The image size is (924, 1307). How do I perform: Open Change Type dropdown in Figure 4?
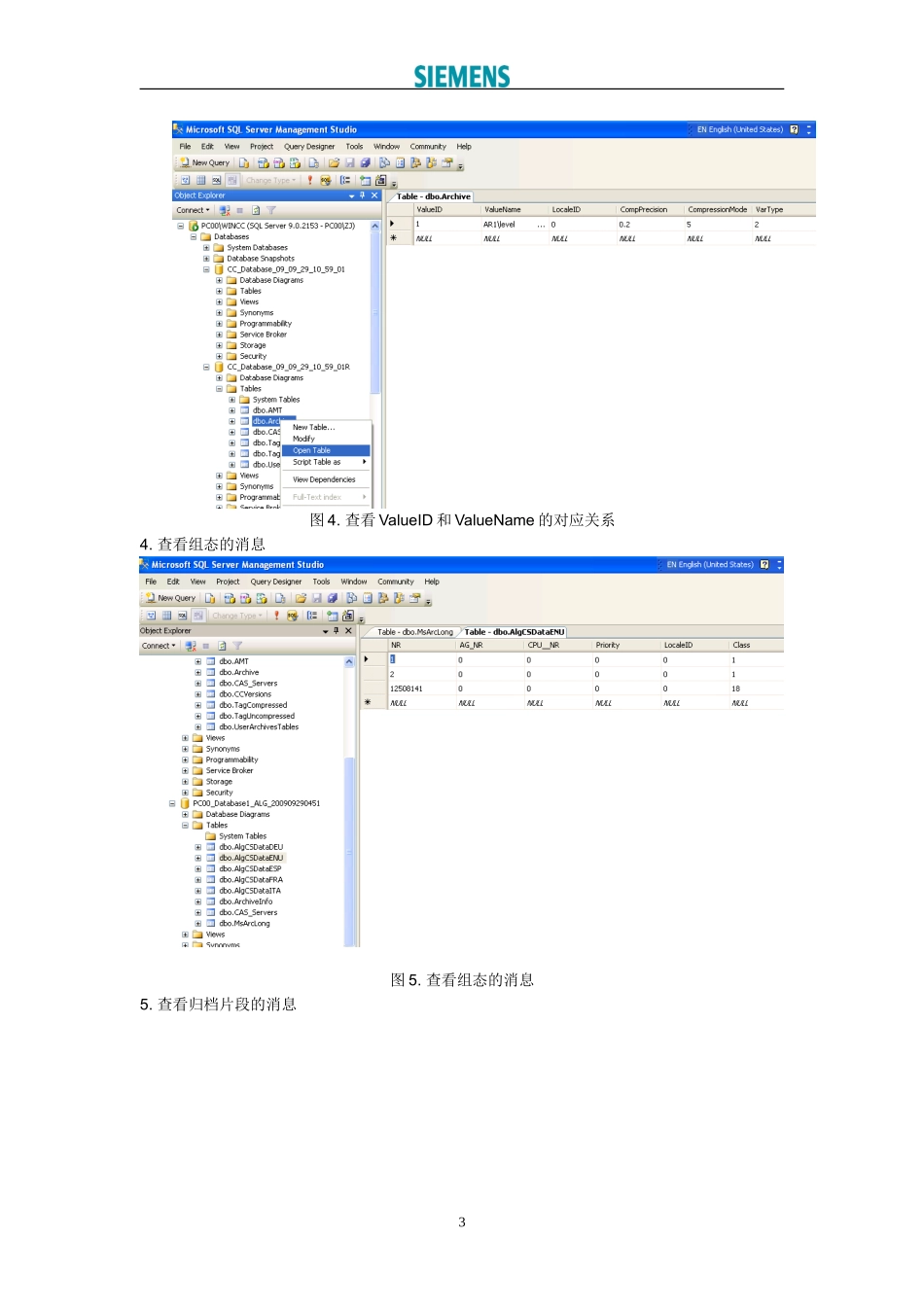(x=270, y=180)
